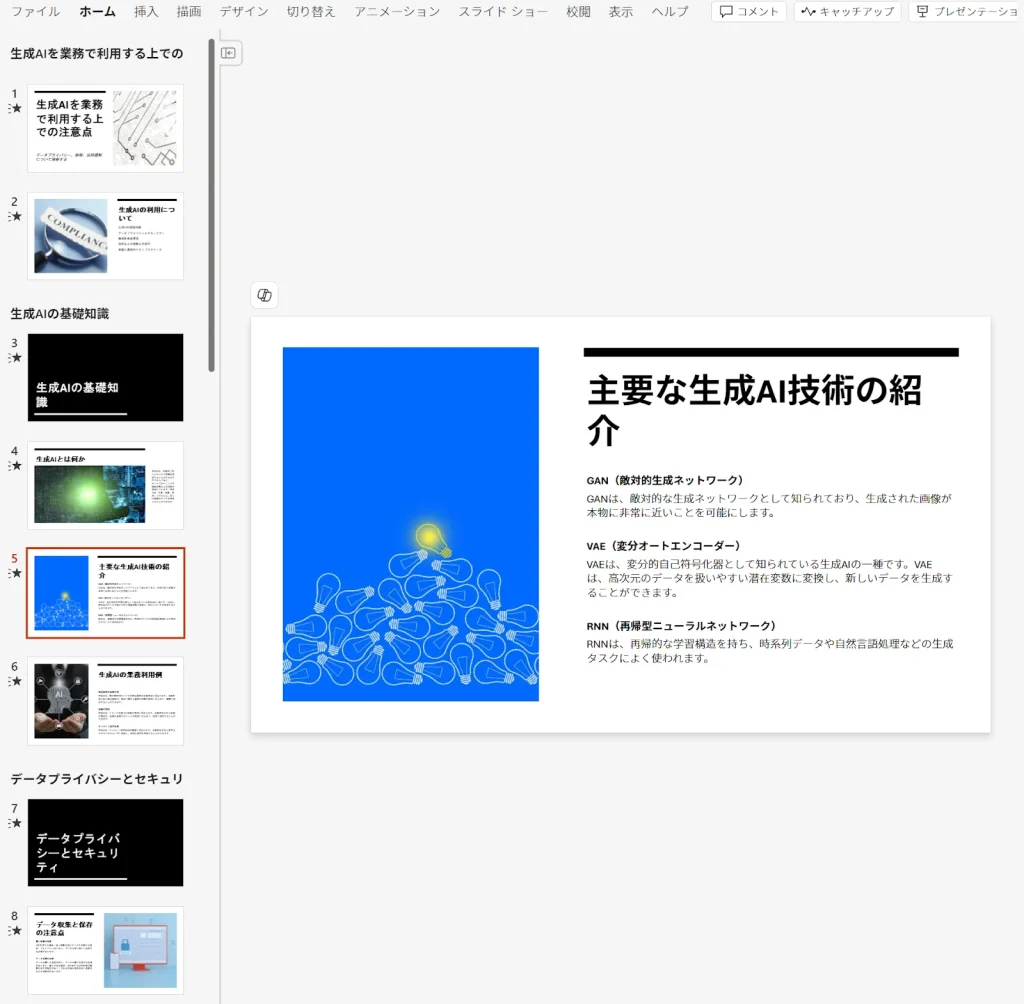Switch to the アニメーション tab
The height and width of the screenshot is (1004, 1024).
[397, 12]
